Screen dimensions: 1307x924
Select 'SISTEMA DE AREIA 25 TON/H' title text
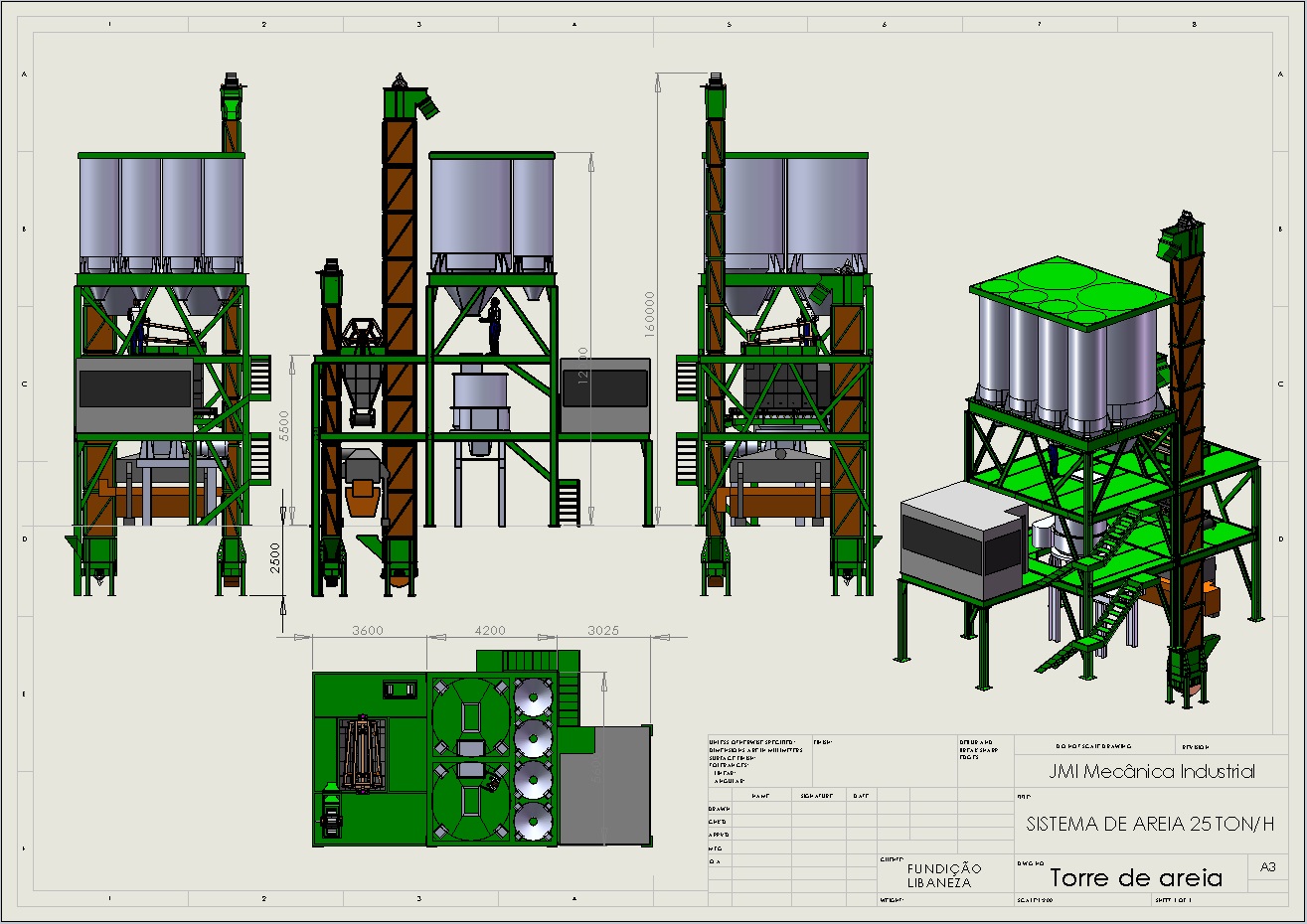coord(1150,824)
